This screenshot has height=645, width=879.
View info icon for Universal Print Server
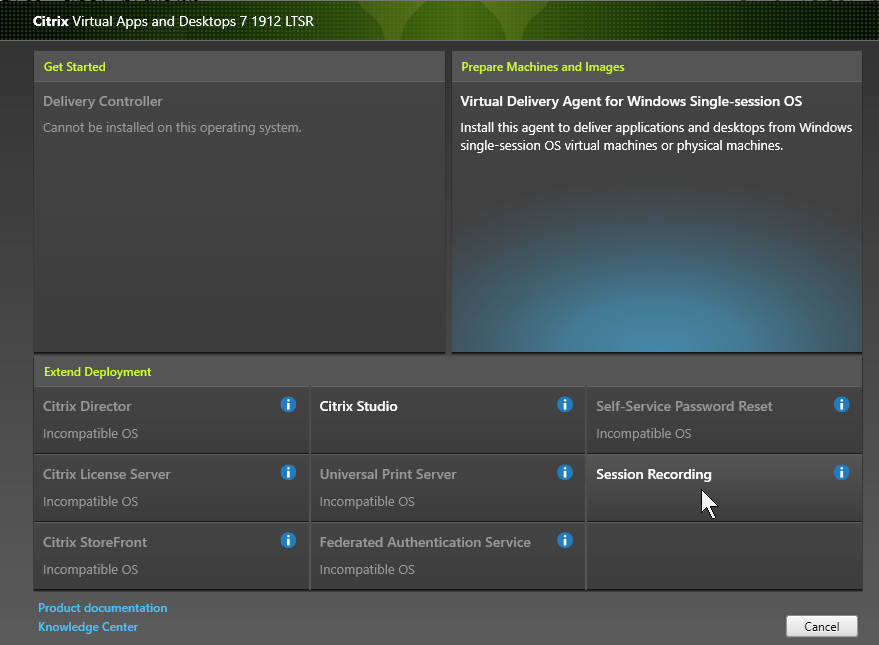(x=565, y=473)
